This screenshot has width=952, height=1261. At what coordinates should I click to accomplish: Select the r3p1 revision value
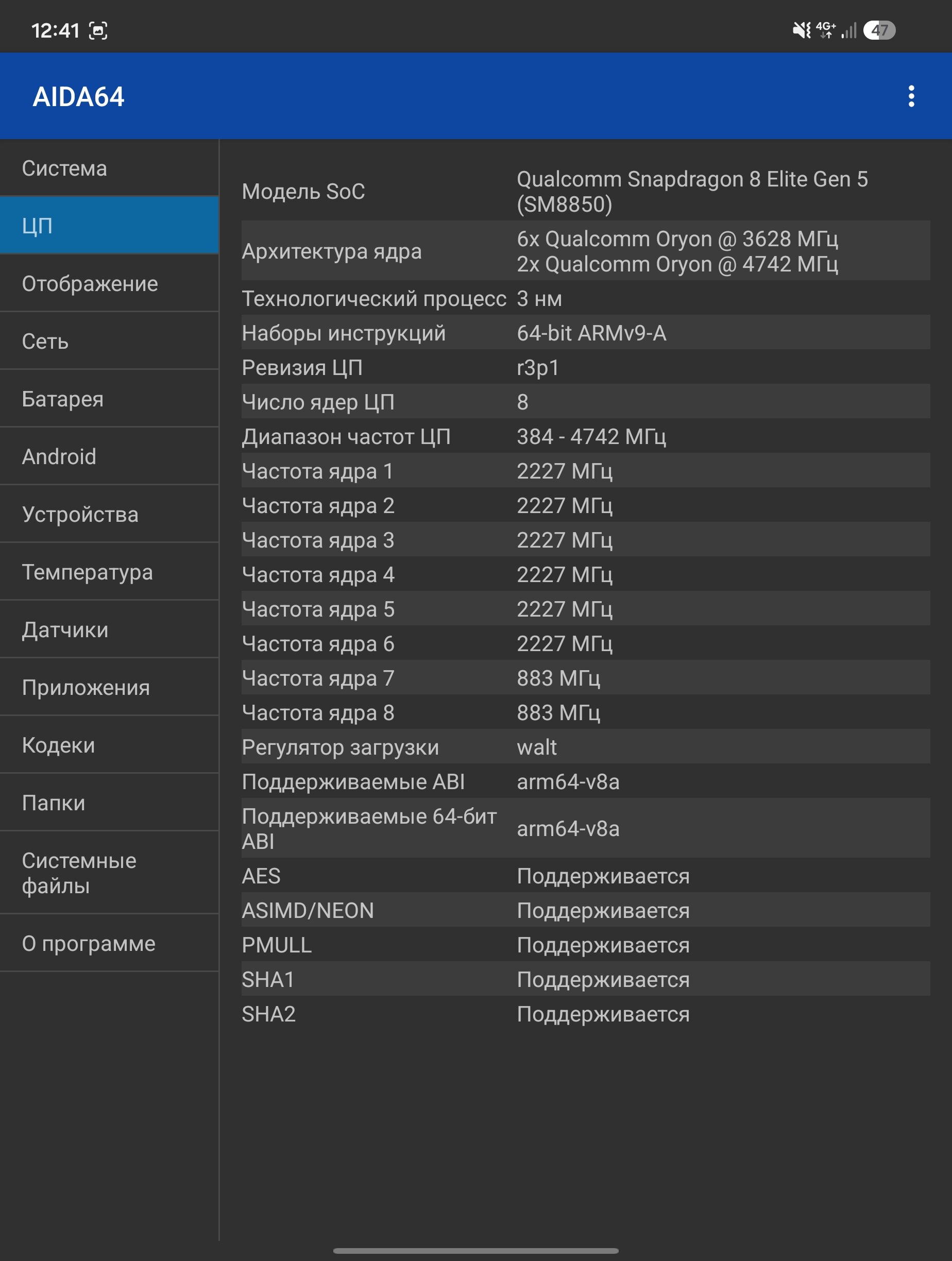click(538, 368)
